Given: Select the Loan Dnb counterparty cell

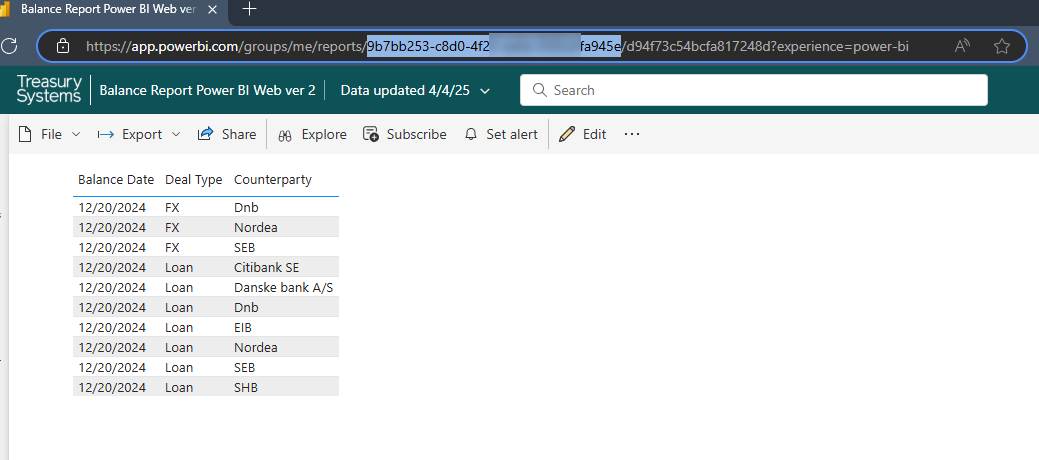Looking at the screenshot, I should 246,308.
